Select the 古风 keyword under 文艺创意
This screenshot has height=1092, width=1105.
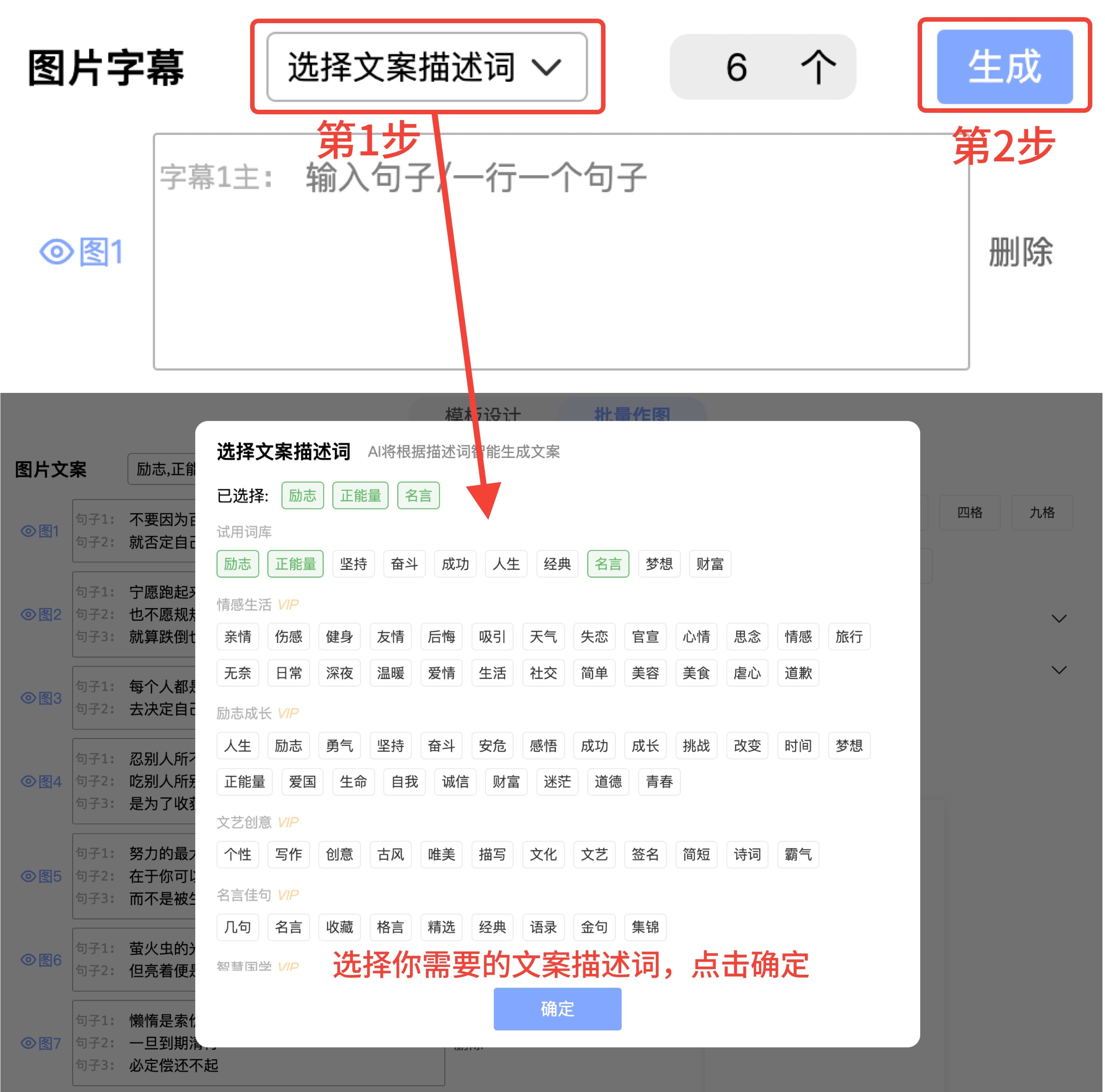[390, 854]
